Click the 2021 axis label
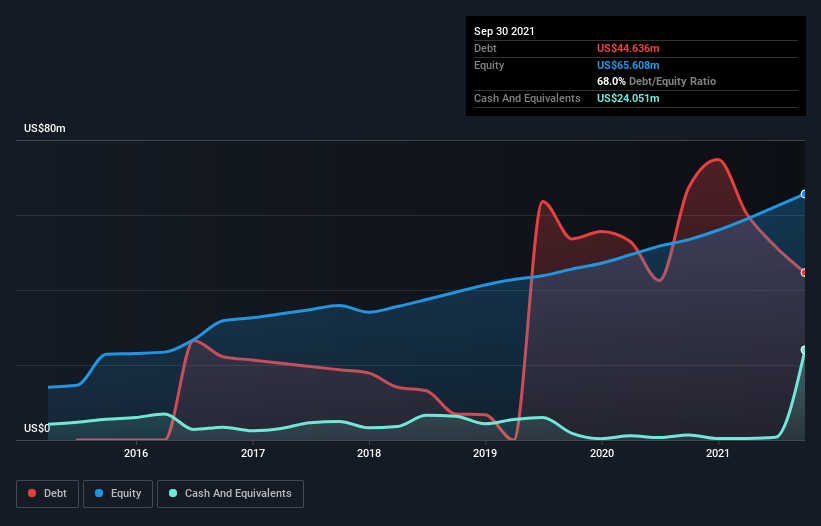This screenshot has width=821, height=526. pos(717,453)
